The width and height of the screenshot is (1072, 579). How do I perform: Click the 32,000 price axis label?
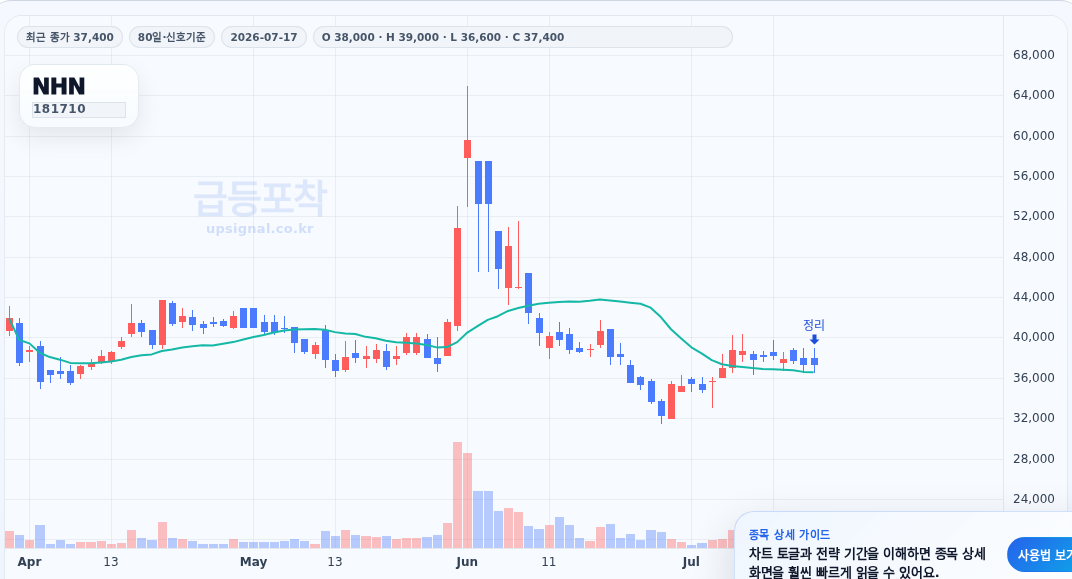point(1034,418)
